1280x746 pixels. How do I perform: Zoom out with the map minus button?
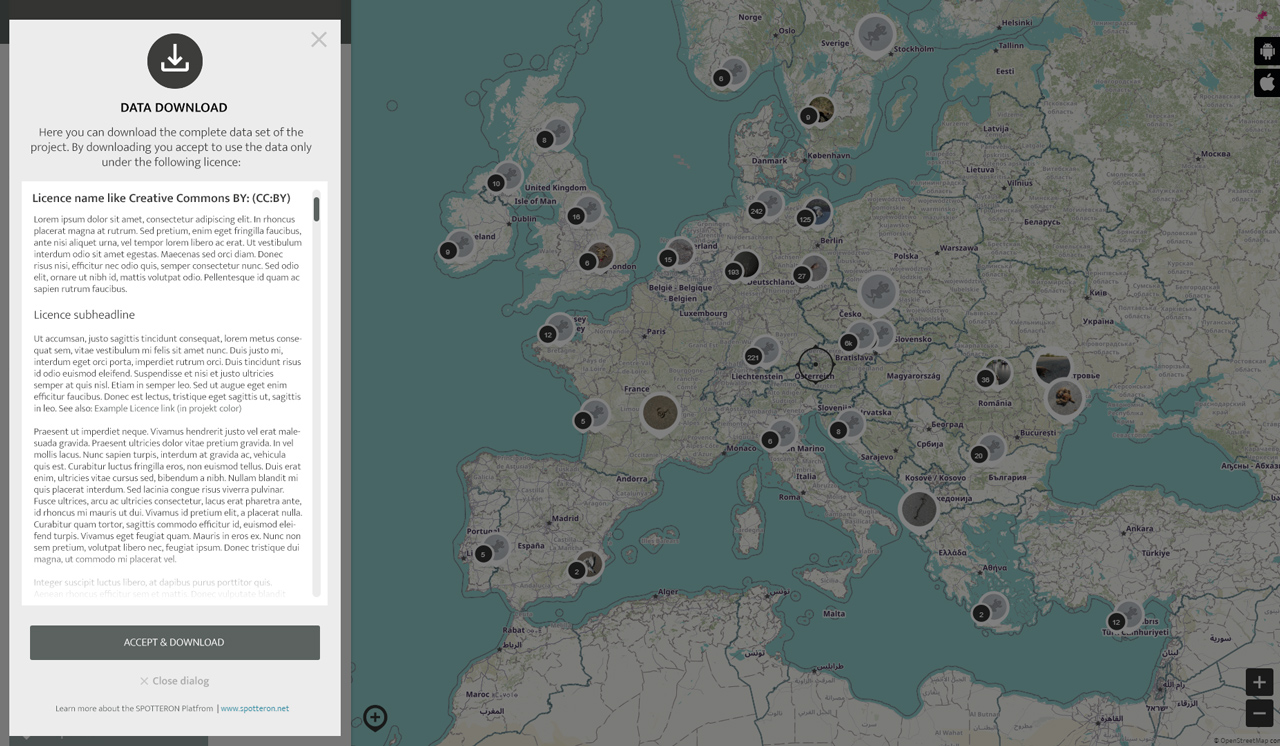coord(1259,713)
